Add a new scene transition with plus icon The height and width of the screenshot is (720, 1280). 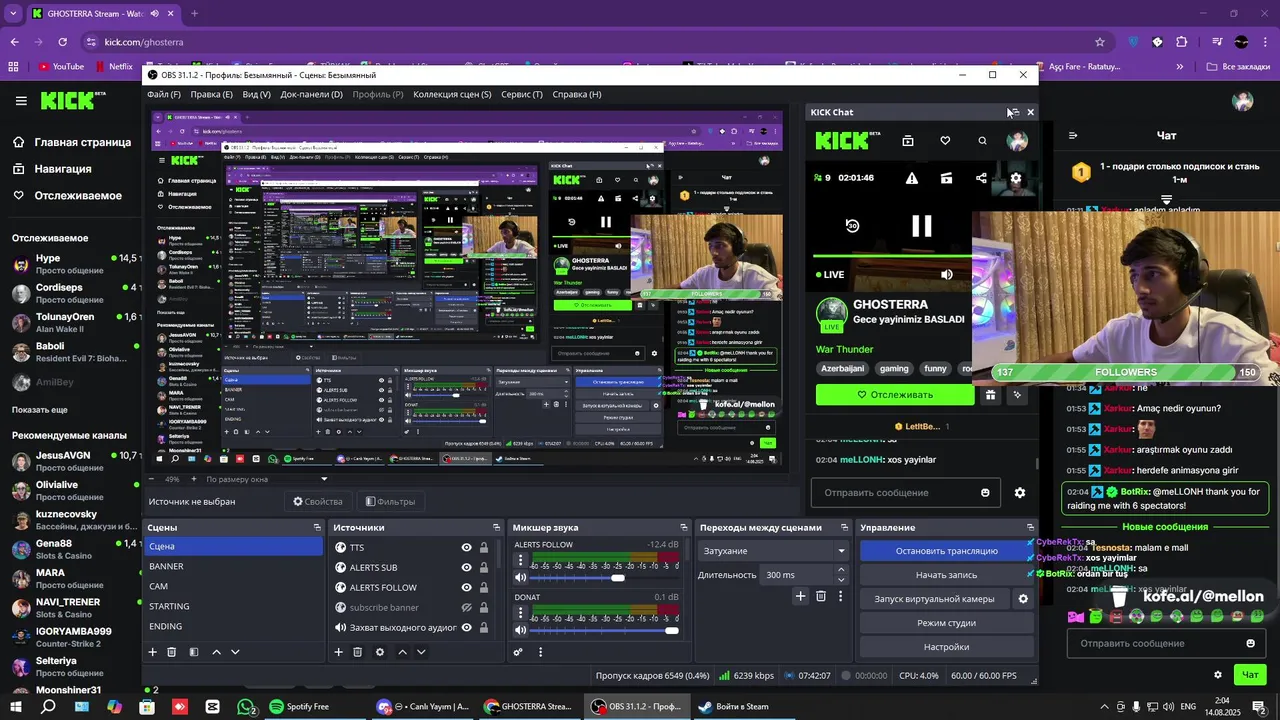tap(800, 596)
